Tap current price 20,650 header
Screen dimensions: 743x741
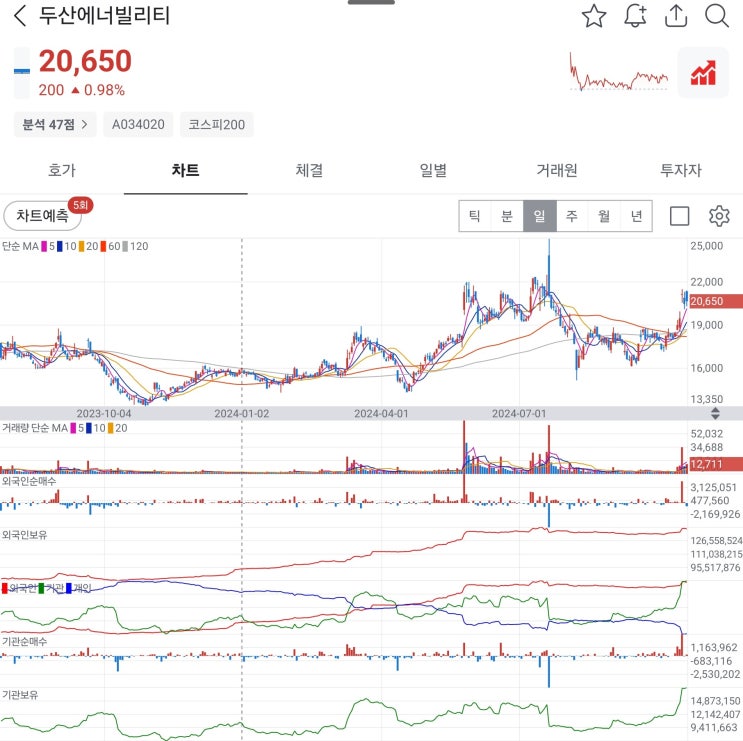tap(85, 61)
